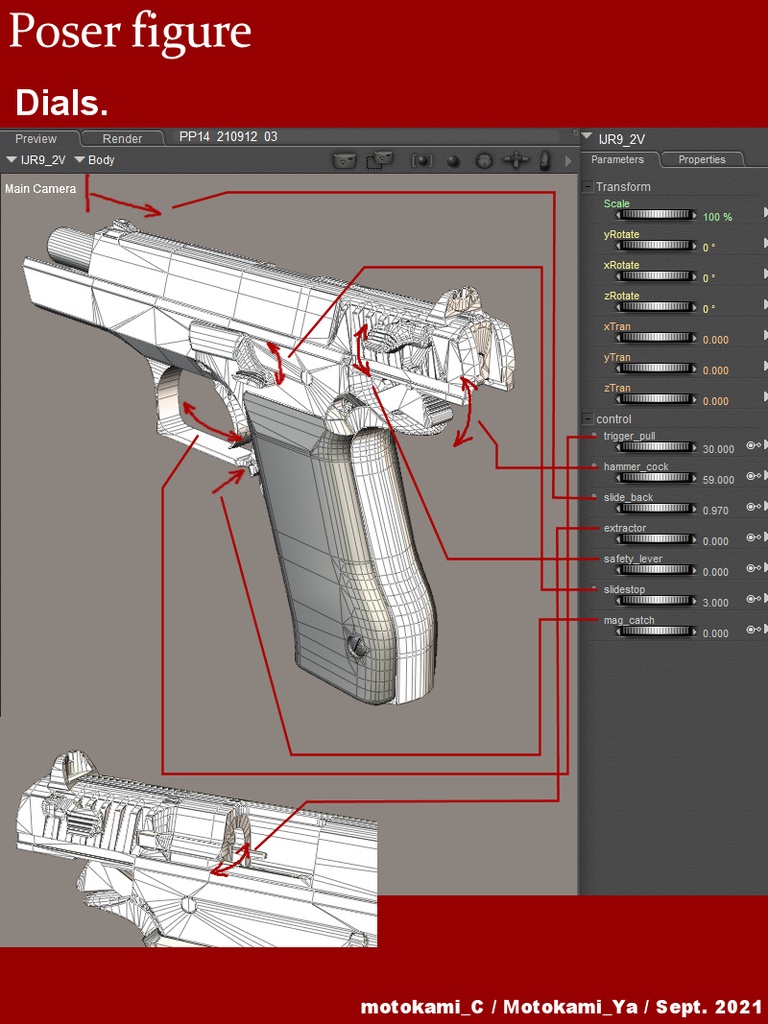The image size is (768, 1024).
Task: Open the Main Camera selection menu
Action: point(40,189)
